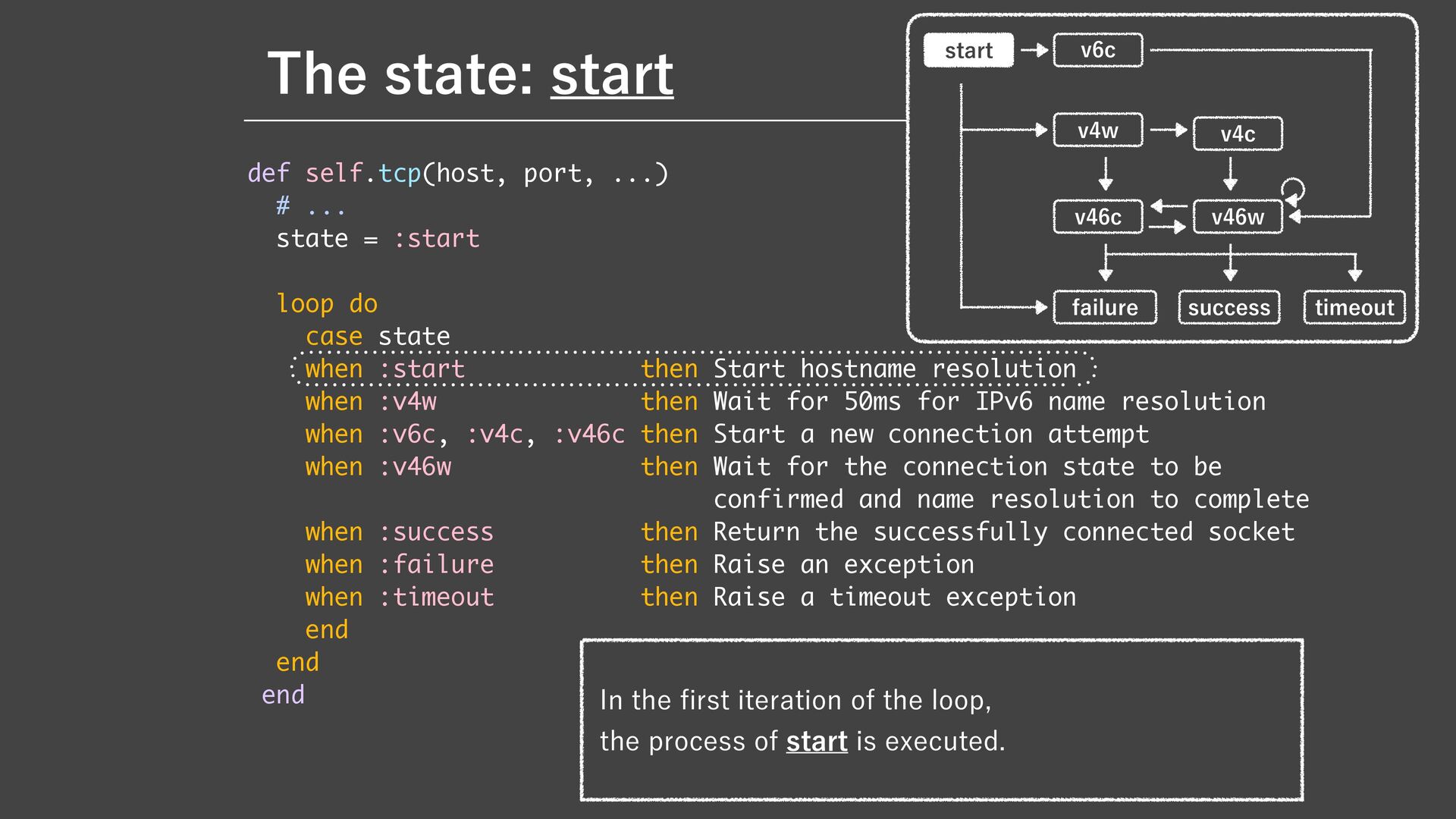The height and width of the screenshot is (819, 1456).
Task: Click 'Raise a timeout exception' text
Action: click(895, 598)
